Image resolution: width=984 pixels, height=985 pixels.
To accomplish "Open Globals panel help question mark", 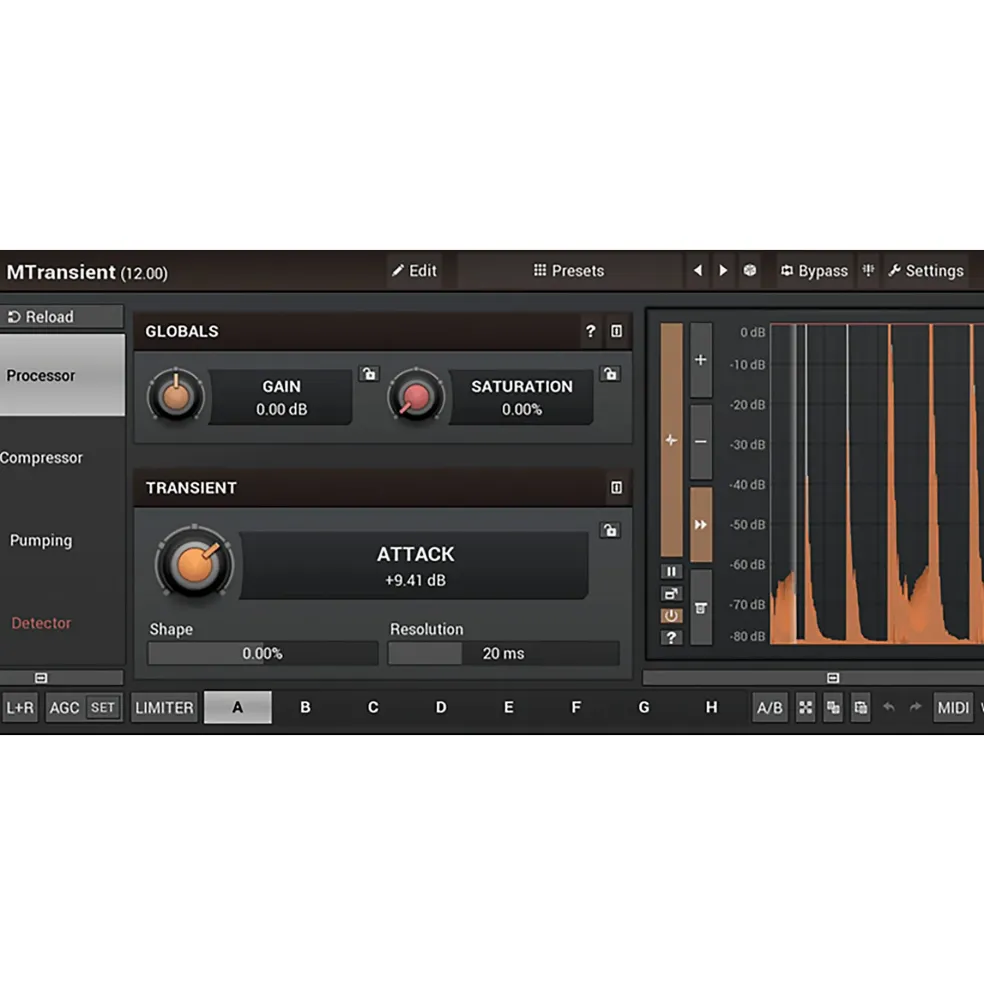I will point(590,331).
